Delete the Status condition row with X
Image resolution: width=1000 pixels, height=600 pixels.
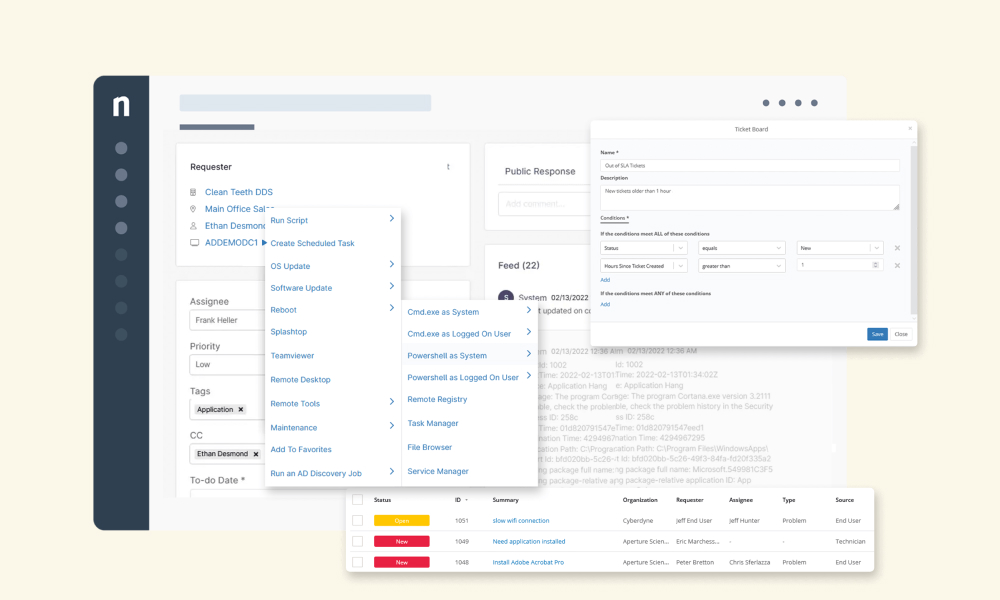tap(897, 248)
